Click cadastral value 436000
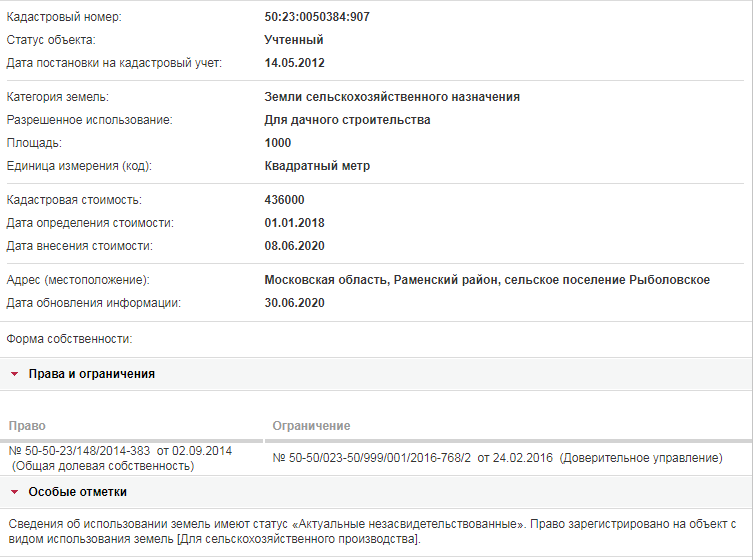Viewport: 753px width, 560px height. point(284,200)
